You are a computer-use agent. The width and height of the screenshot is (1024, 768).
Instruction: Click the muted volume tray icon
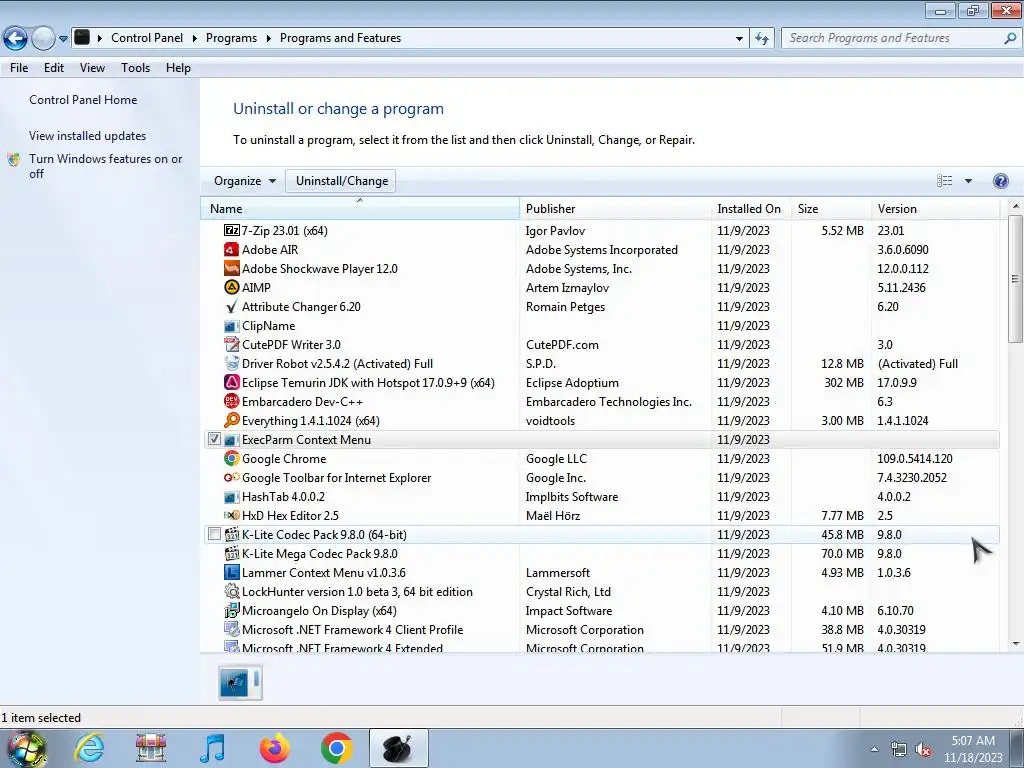pos(923,750)
